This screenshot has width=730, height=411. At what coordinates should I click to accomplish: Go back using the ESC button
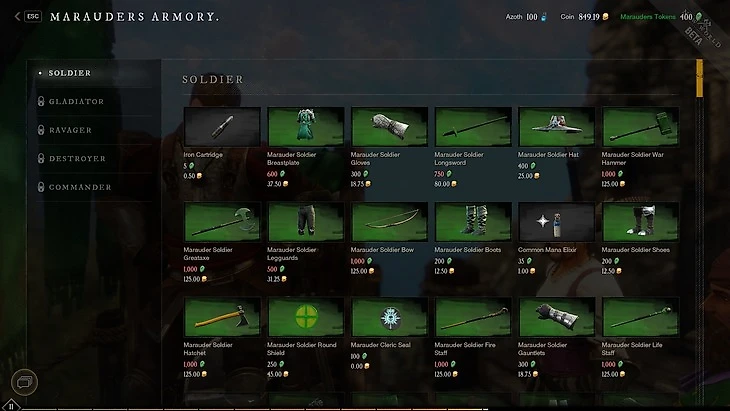[33, 16]
